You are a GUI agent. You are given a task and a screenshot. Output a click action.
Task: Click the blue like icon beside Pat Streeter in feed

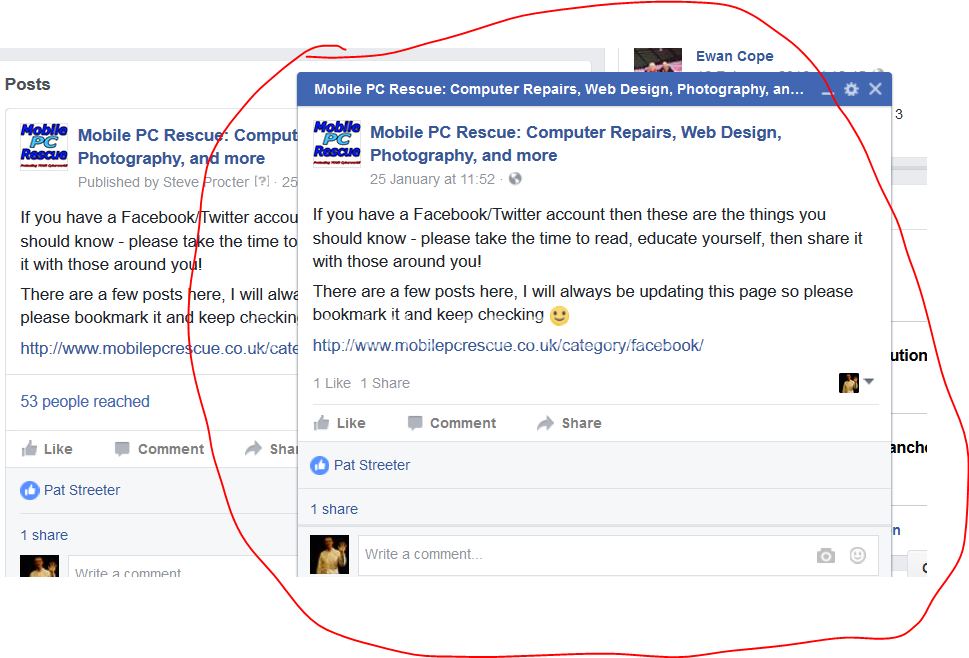click(30, 491)
